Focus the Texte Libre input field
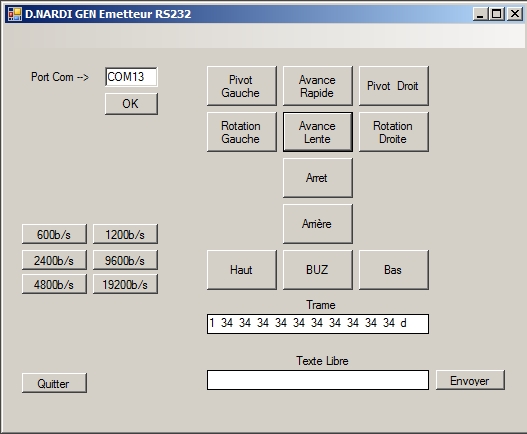Image resolution: width=527 pixels, height=434 pixels. (318, 380)
